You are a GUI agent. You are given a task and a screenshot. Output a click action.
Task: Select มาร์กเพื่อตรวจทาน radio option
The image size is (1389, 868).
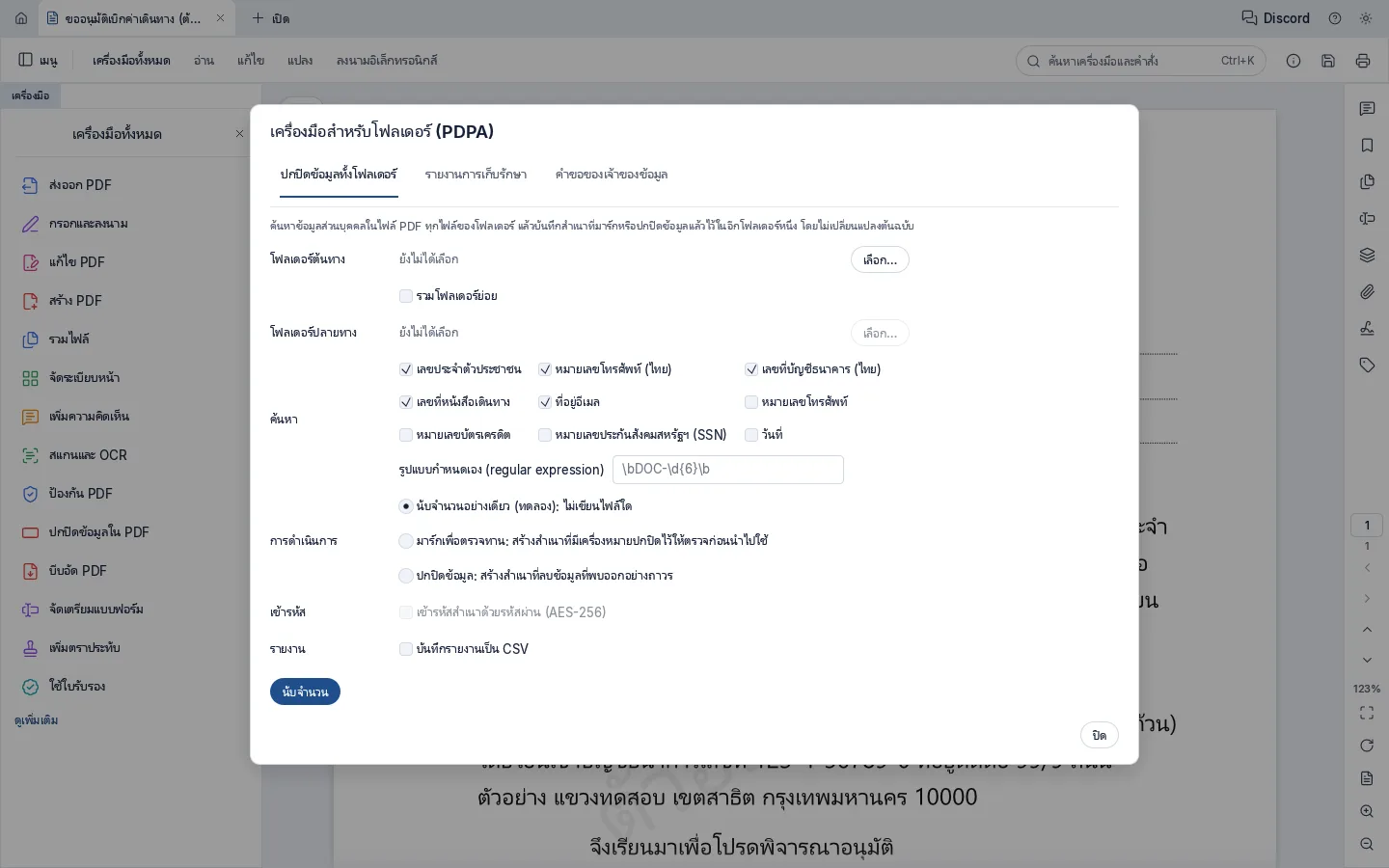click(x=406, y=541)
